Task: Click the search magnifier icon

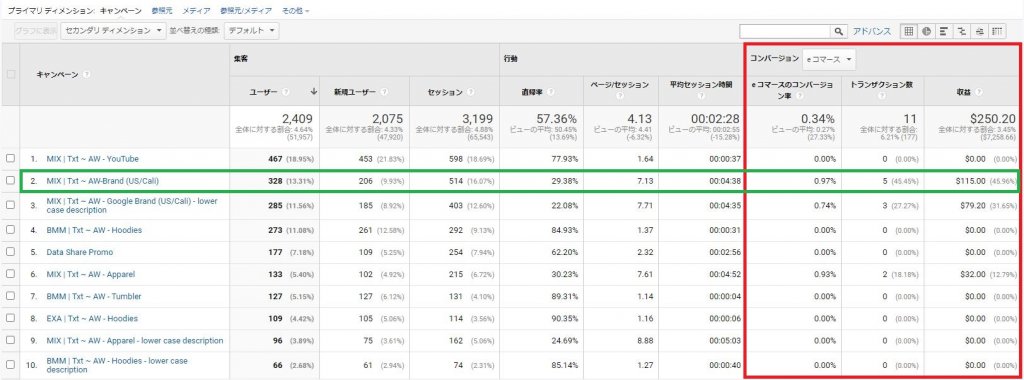Action: [839, 31]
